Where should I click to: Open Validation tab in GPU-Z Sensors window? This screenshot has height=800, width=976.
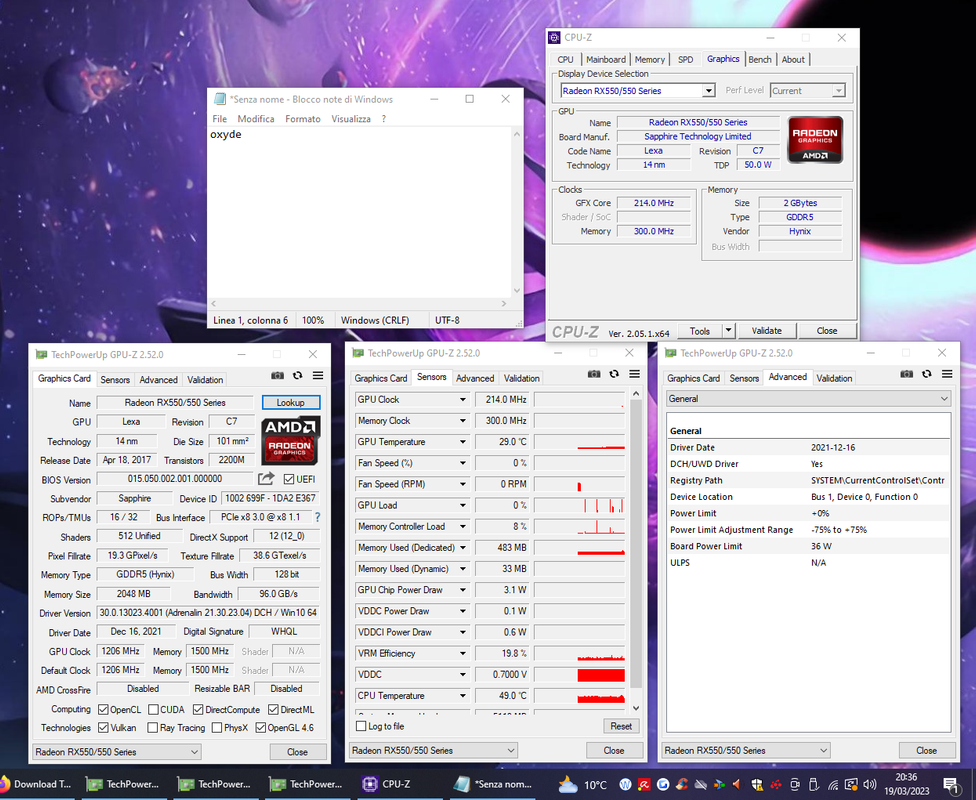click(522, 378)
